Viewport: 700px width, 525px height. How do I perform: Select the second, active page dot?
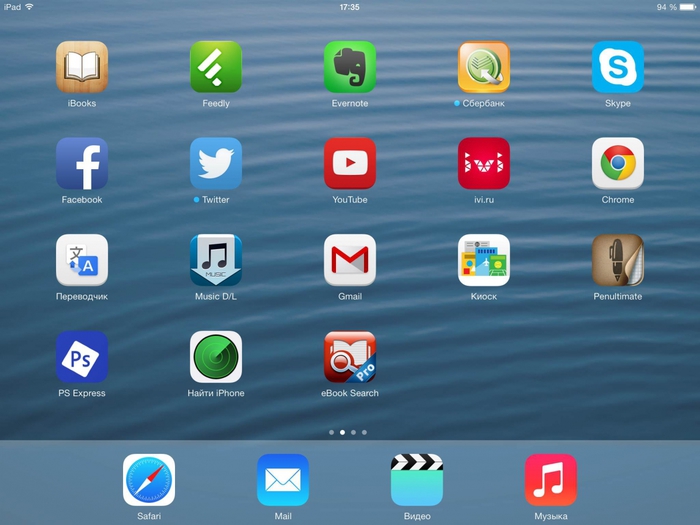pos(342,432)
